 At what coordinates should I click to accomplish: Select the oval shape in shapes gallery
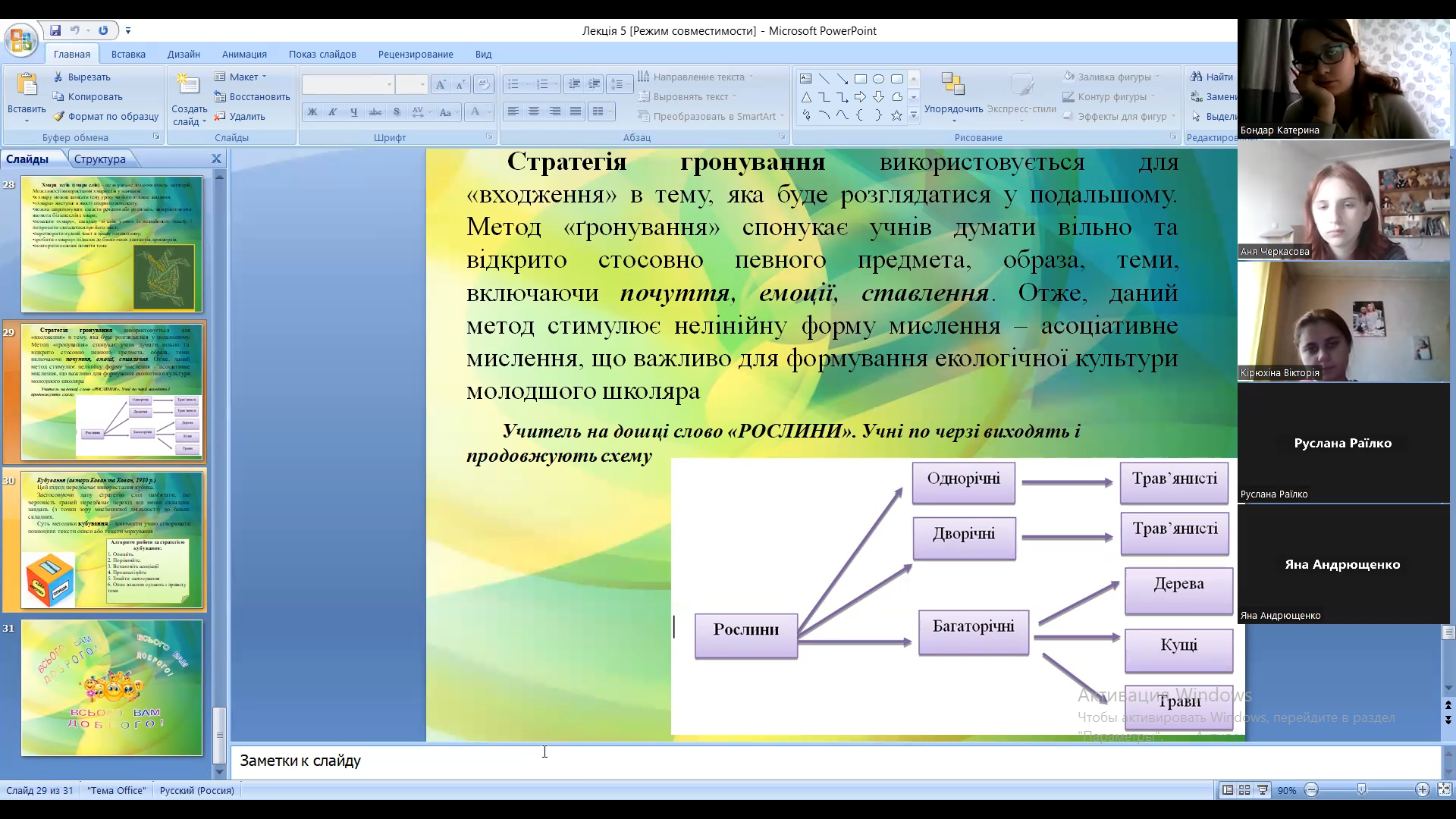point(878,79)
